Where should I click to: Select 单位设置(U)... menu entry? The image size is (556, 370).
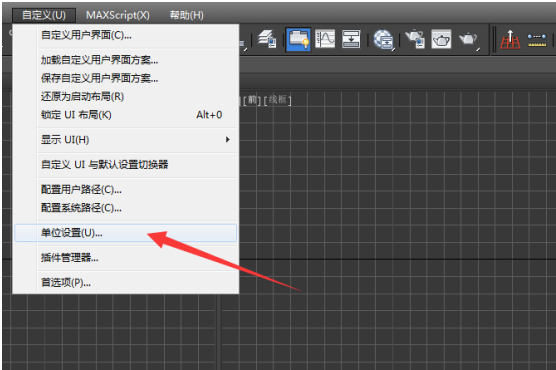[126, 233]
